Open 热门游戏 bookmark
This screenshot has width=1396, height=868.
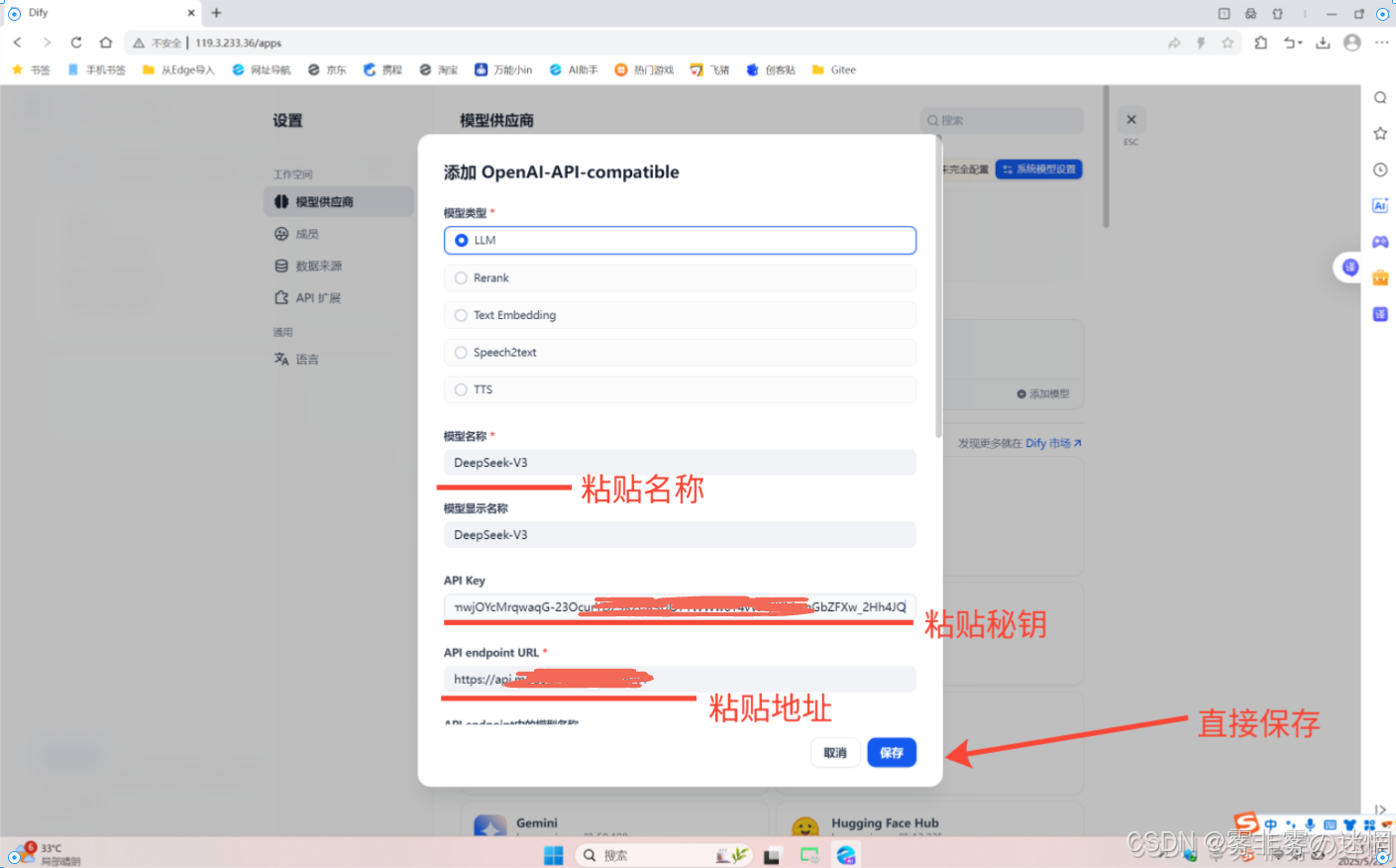[644, 70]
